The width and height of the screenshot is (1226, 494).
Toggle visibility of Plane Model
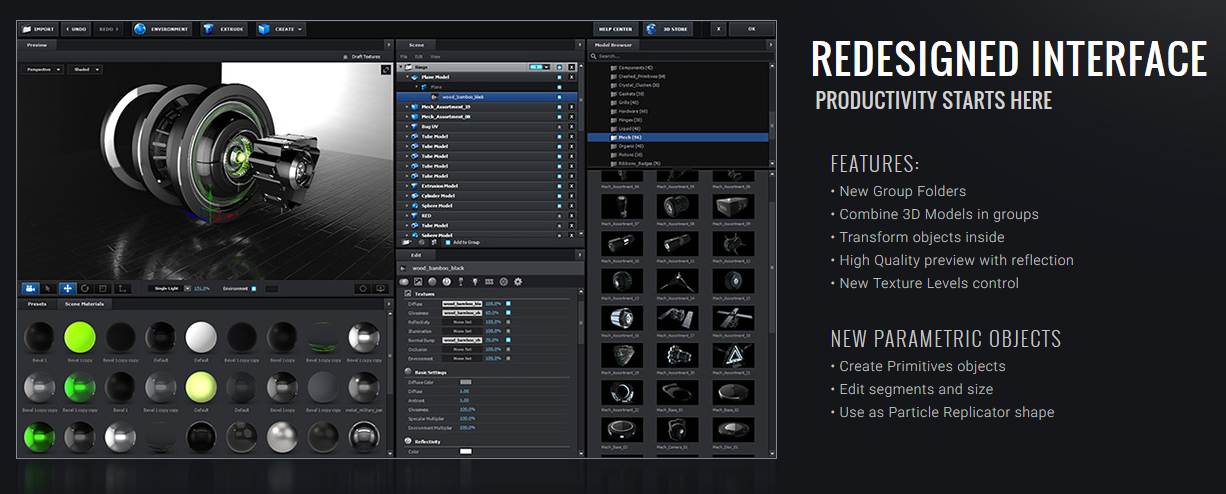pyautogui.click(x=559, y=76)
